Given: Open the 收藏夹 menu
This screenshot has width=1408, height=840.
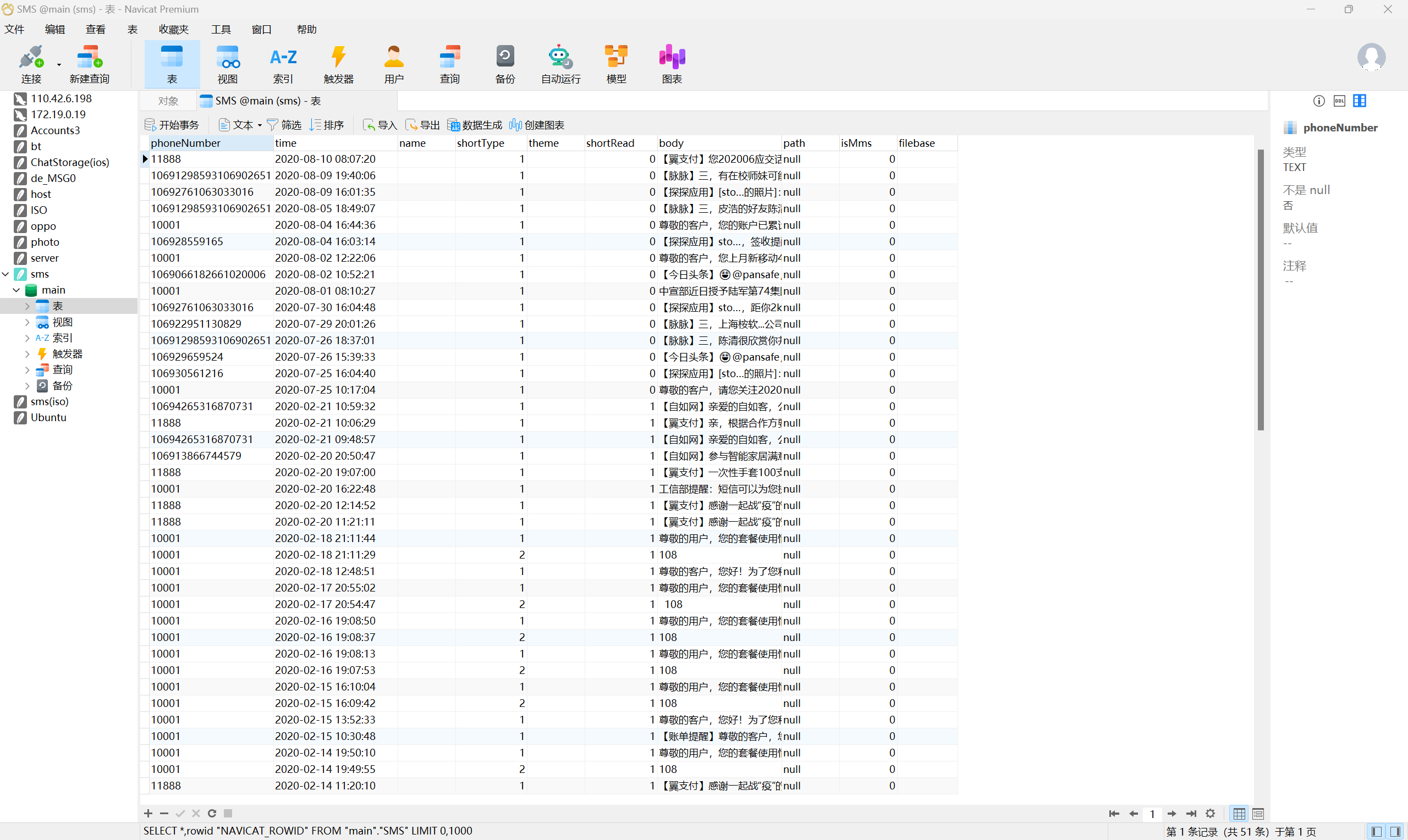Looking at the screenshot, I should coord(173,30).
